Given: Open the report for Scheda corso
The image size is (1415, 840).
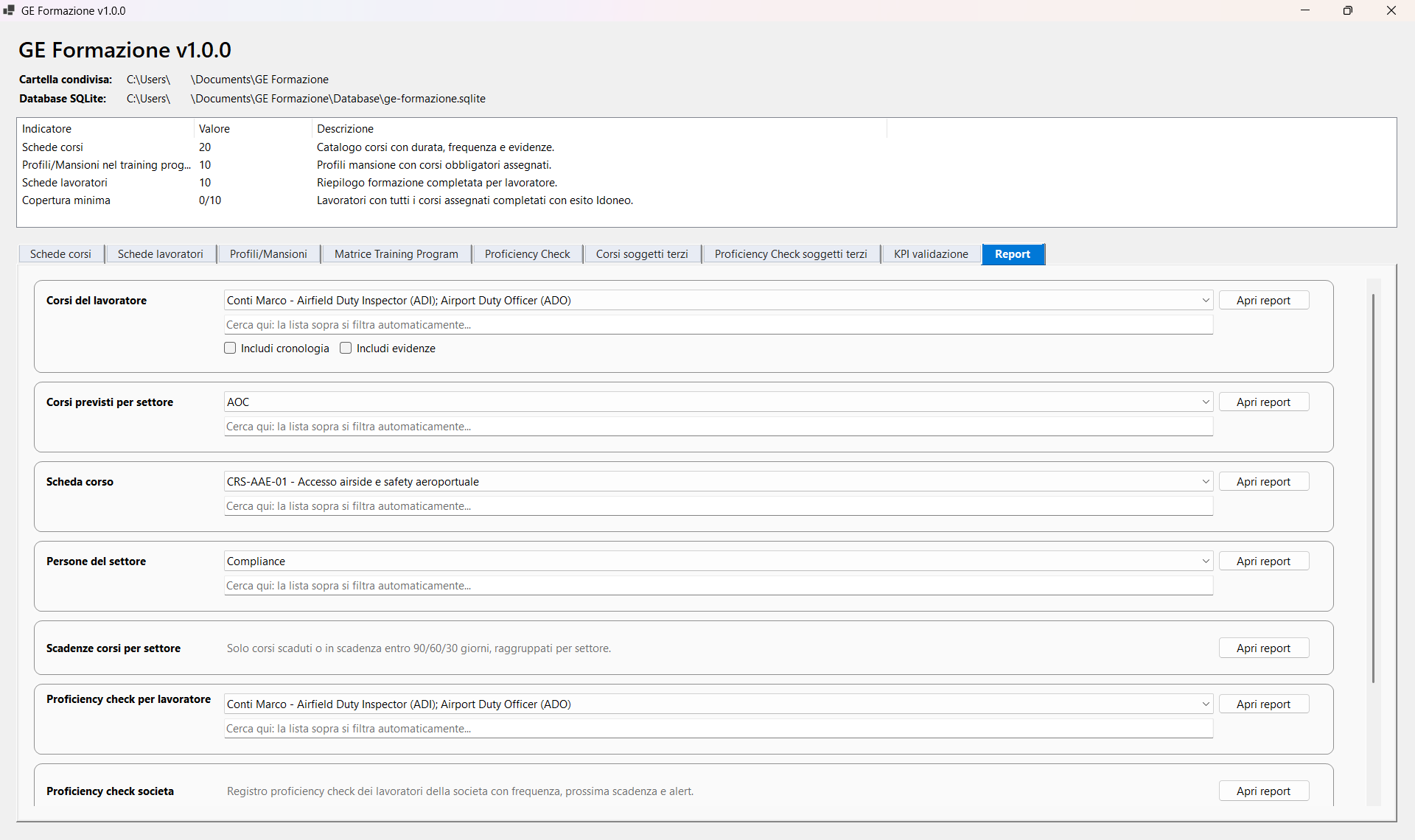Looking at the screenshot, I should 1263,481.
